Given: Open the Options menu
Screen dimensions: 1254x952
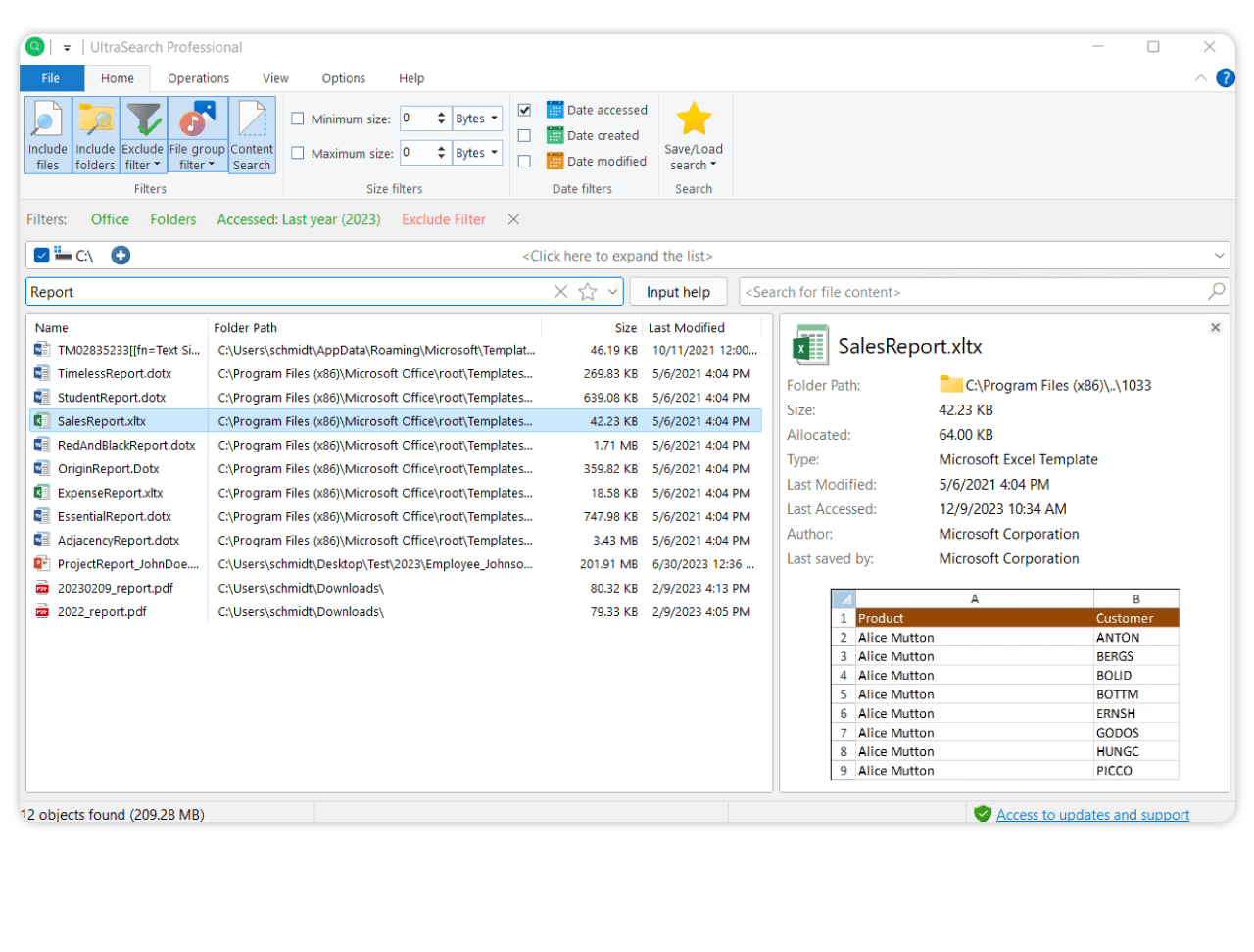Looking at the screenshot, I should coord(343,78).
